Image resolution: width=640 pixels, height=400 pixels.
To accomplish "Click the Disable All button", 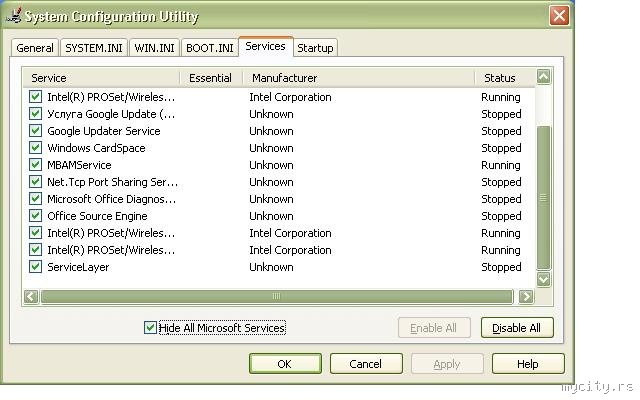I will pyautogui.click(x=517, y=328).
